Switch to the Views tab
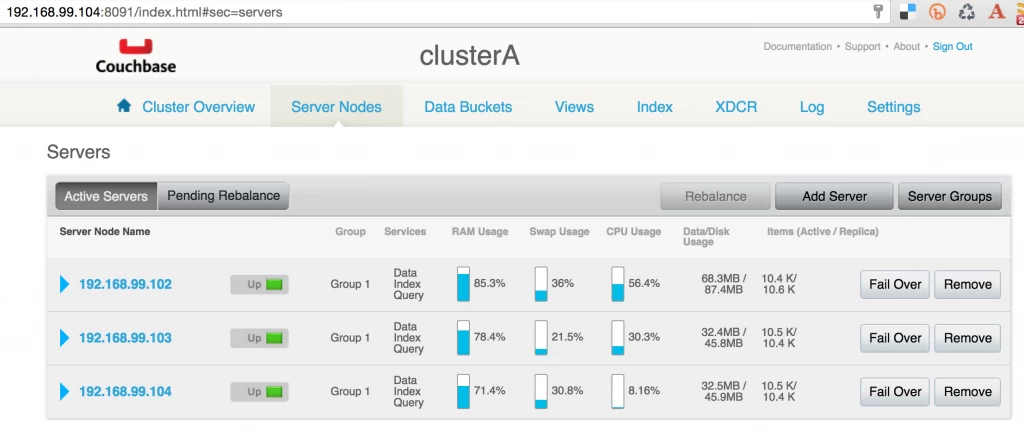The height and width of the screenshot is (435, 1024). 575,106
